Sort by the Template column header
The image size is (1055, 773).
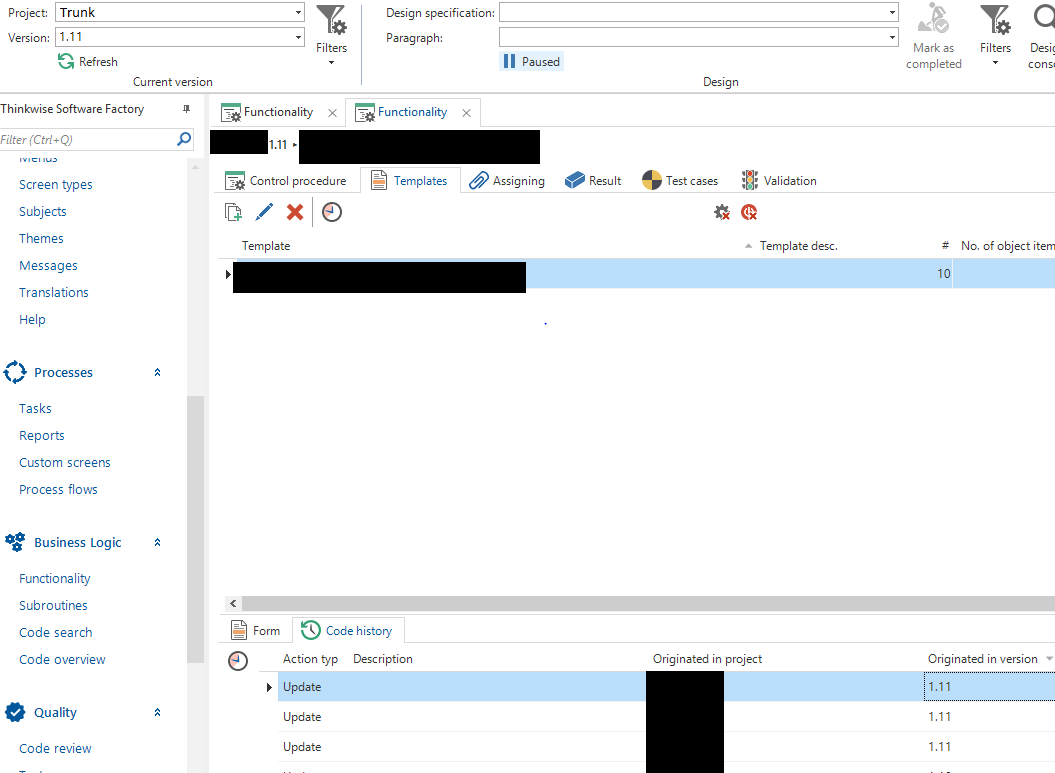point(266,246)
